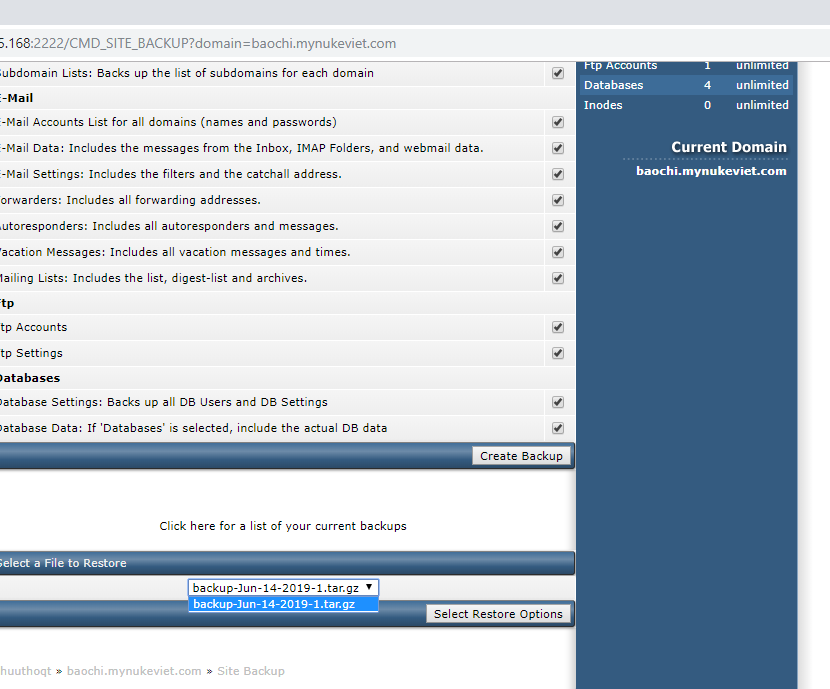Toggle Mailing Lists backup checkbox
830x689 pixels.
pos(558,278)
